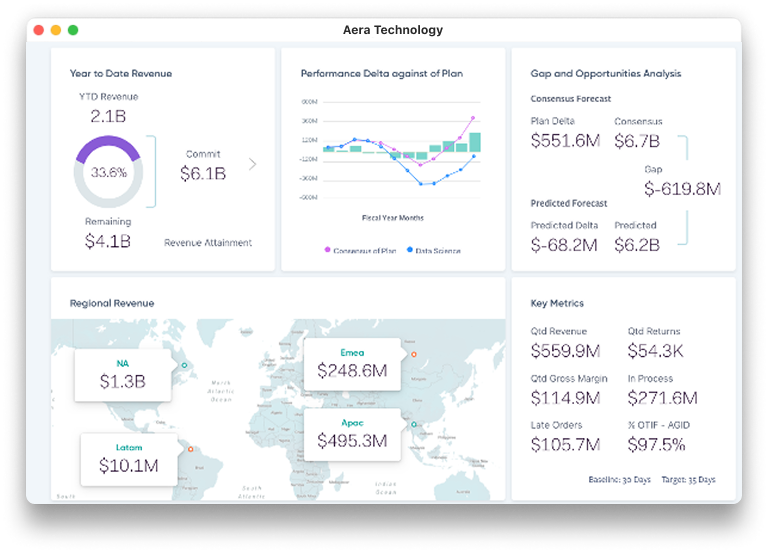Click the Regional Revenue heading
The height and width of the screenshot is (552, 768).
pos(112,303)
